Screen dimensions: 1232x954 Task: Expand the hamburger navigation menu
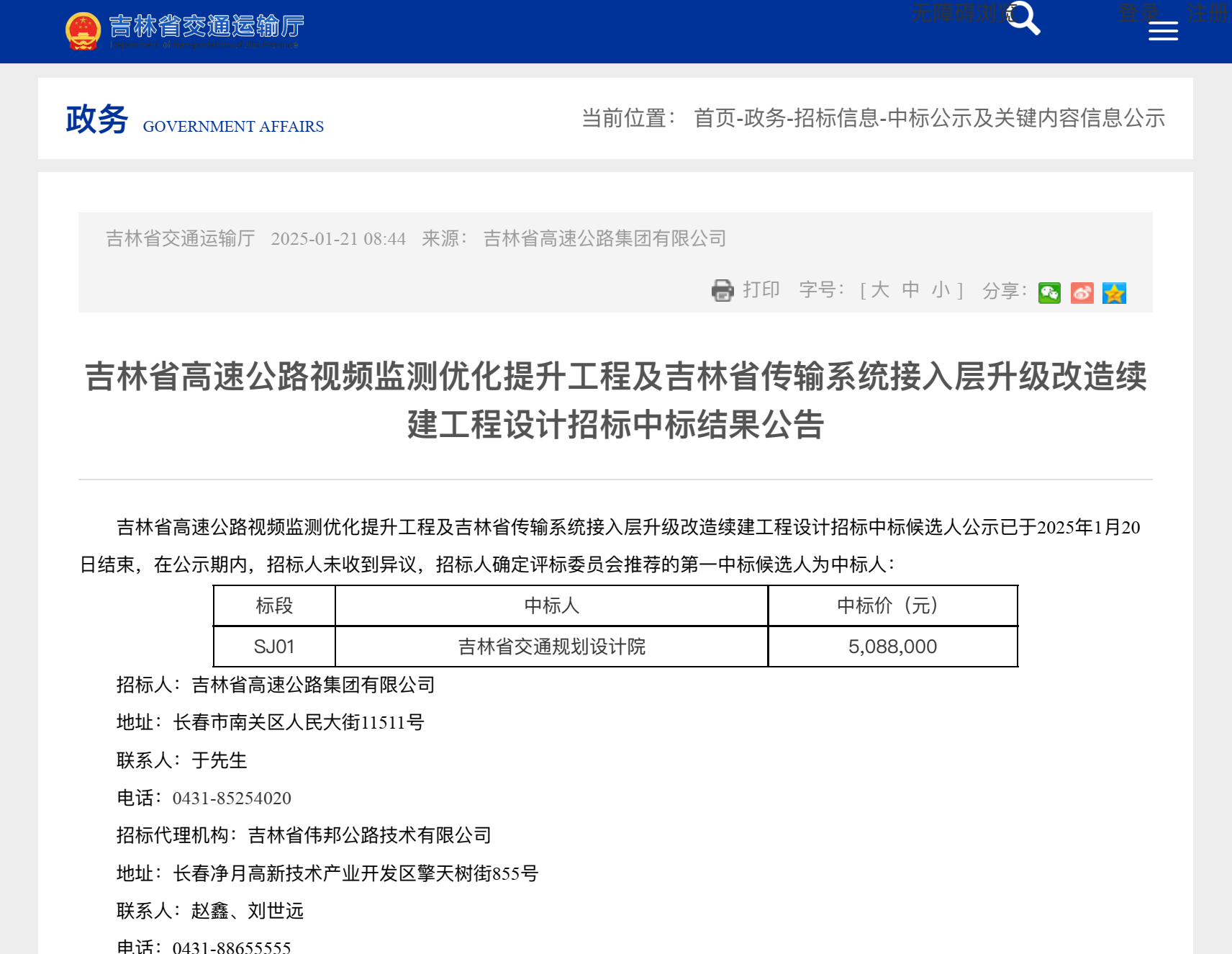click(1163, 31)
